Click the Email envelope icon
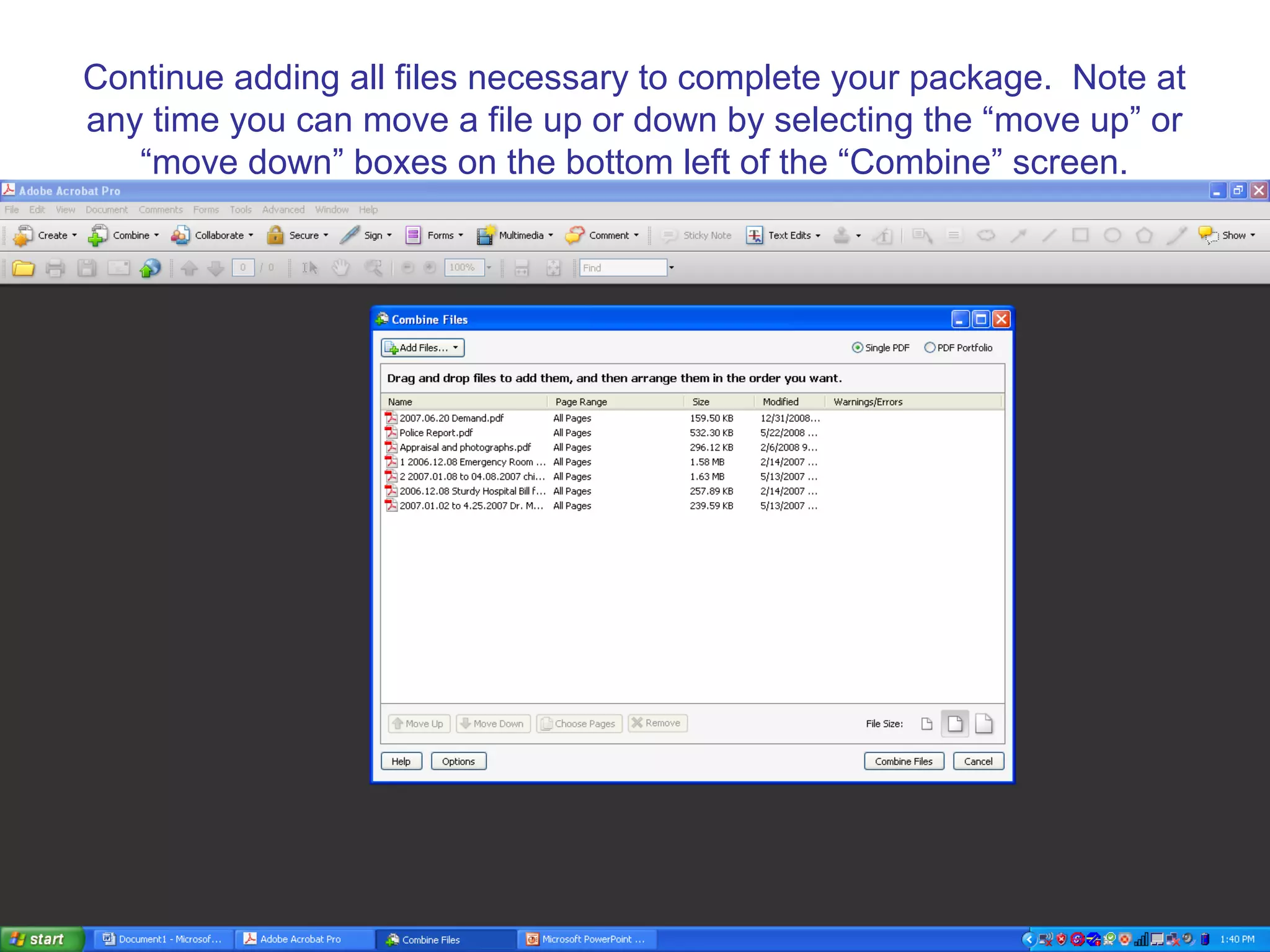Image resolution: width=1270 pixels, height=952 pixels. tap(118, 268)
